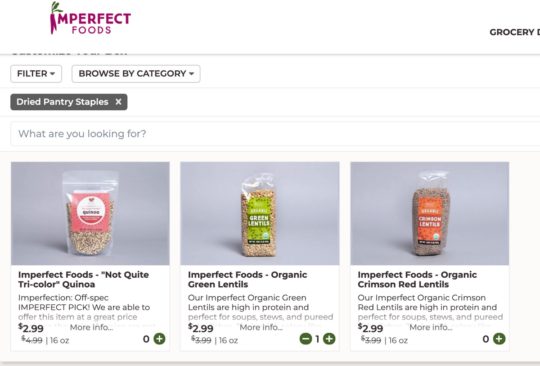Add one Tri-color Quinoa with plus icon
This screenshot has width=540, height=366.
click(159, 339)
